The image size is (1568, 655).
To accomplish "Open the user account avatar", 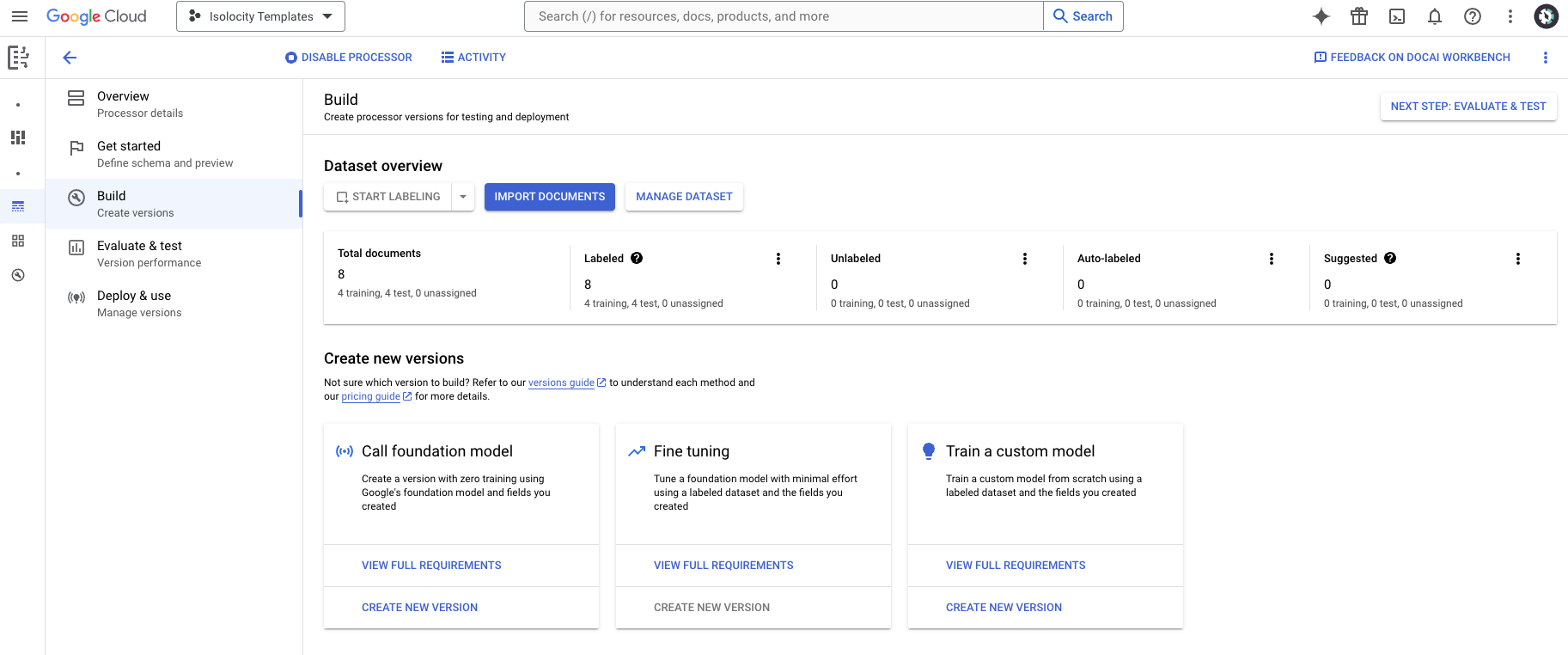I will [x=1546, y=16].
